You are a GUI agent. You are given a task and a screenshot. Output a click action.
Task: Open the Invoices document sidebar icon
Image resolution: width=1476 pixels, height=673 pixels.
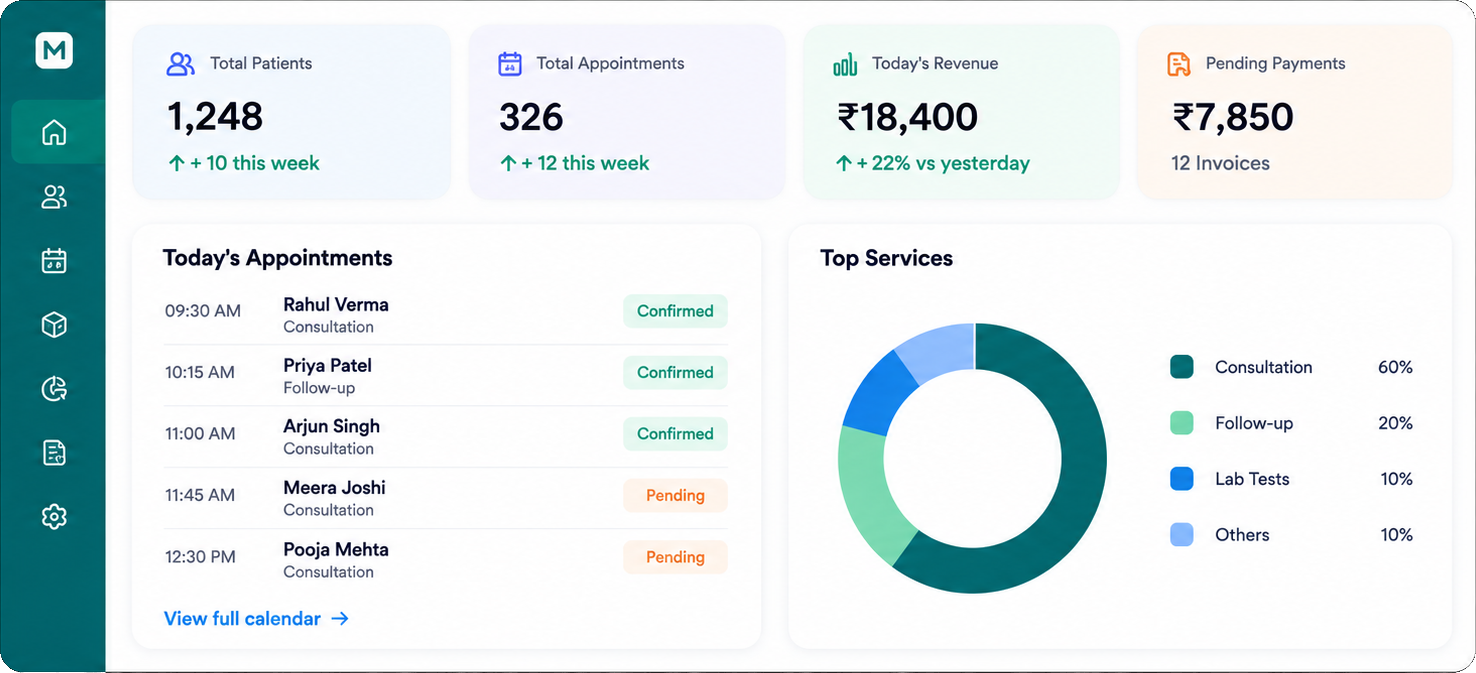54,453
